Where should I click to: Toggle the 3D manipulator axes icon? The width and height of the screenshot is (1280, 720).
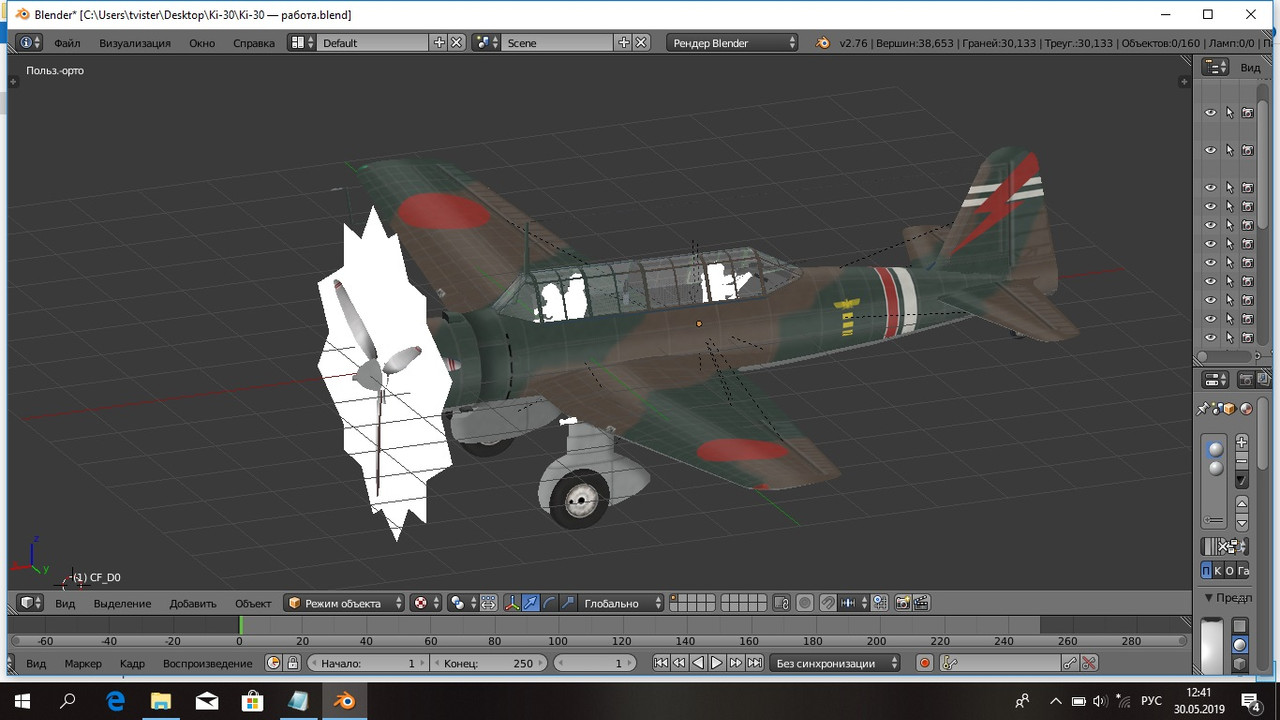pos(512,603)
